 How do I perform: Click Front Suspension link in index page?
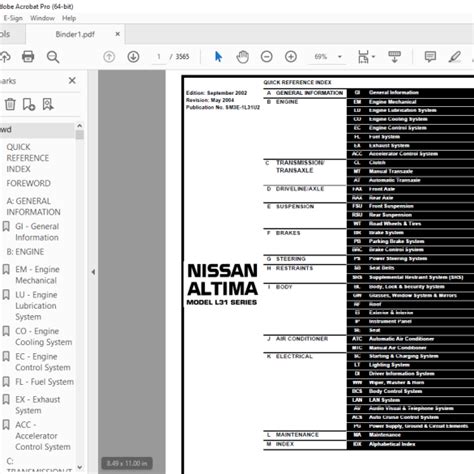[x=391, y=206]
